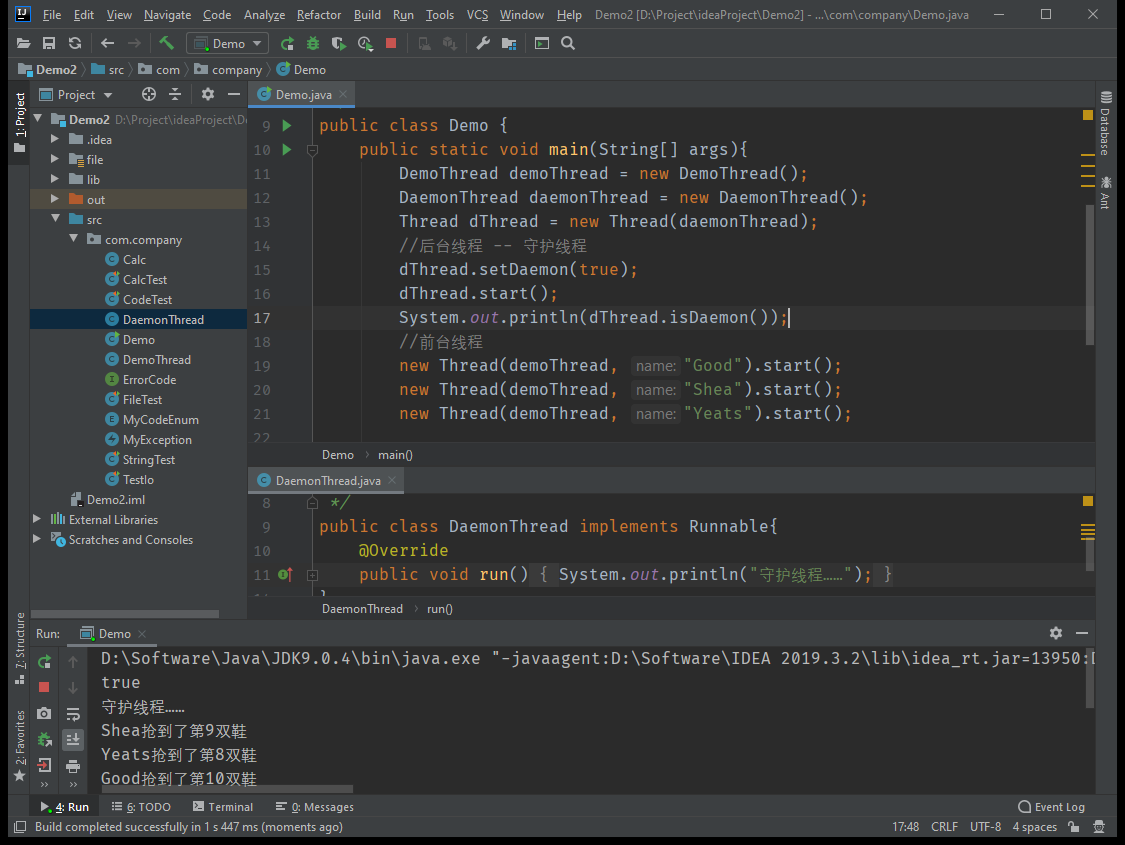
Task: Dump threads with the camera icon
Action: tap(44, 714)
